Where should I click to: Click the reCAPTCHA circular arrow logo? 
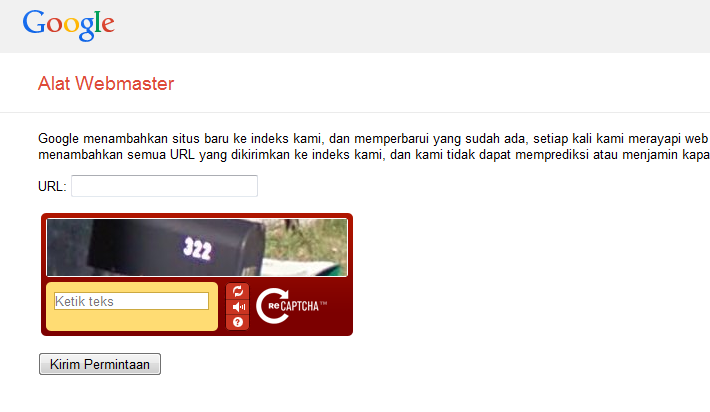[272, 306]
